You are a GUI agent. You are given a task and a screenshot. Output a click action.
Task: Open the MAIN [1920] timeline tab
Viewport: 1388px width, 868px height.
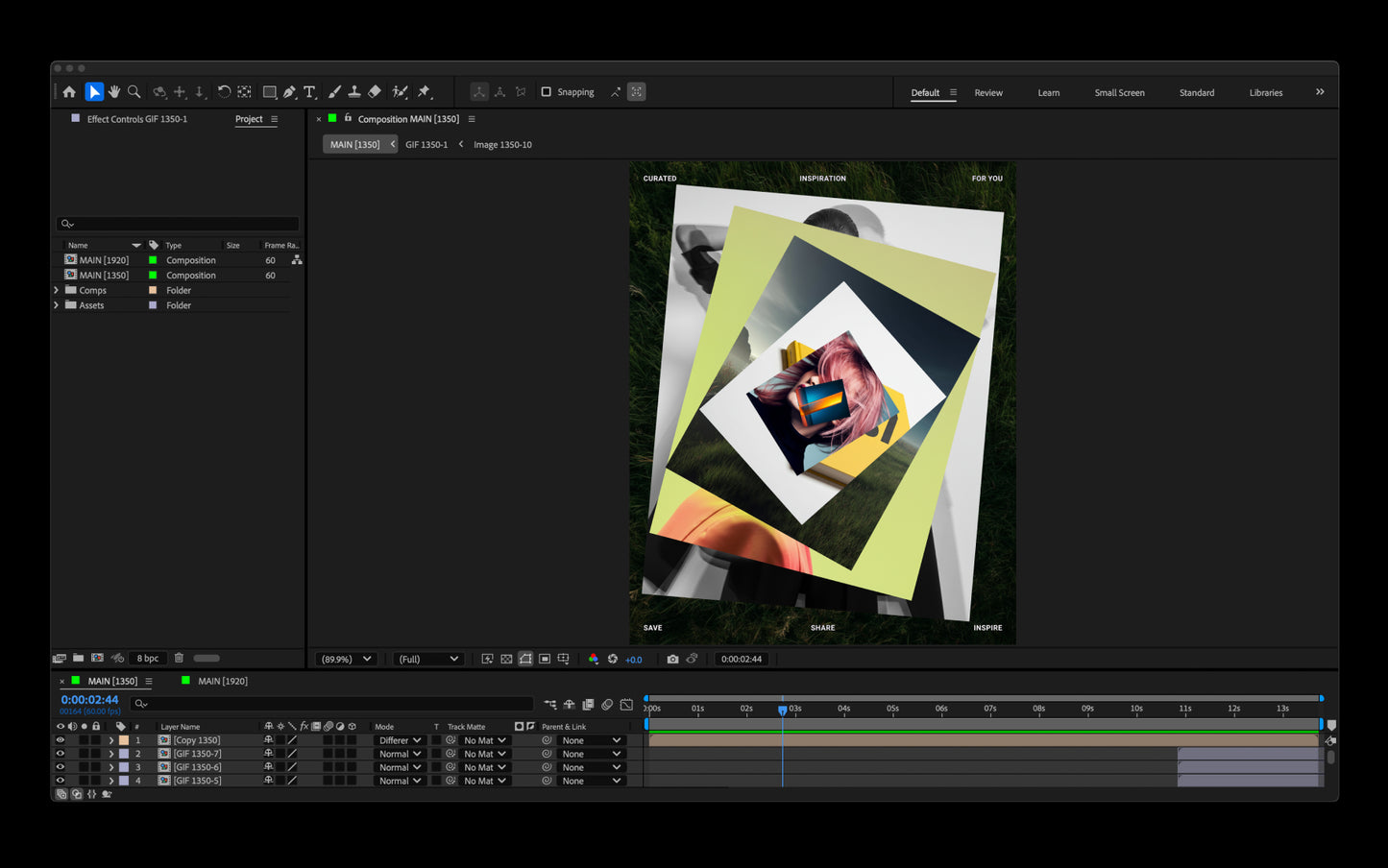click(223, 681)
